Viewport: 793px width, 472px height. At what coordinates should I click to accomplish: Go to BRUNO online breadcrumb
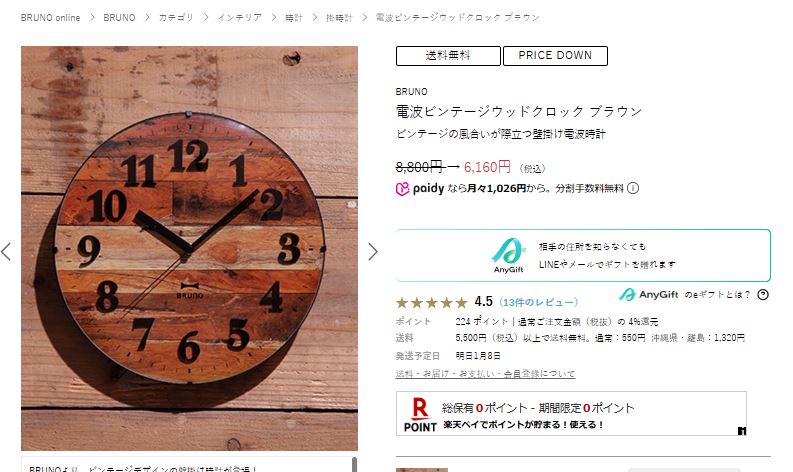tap(50, 18)
